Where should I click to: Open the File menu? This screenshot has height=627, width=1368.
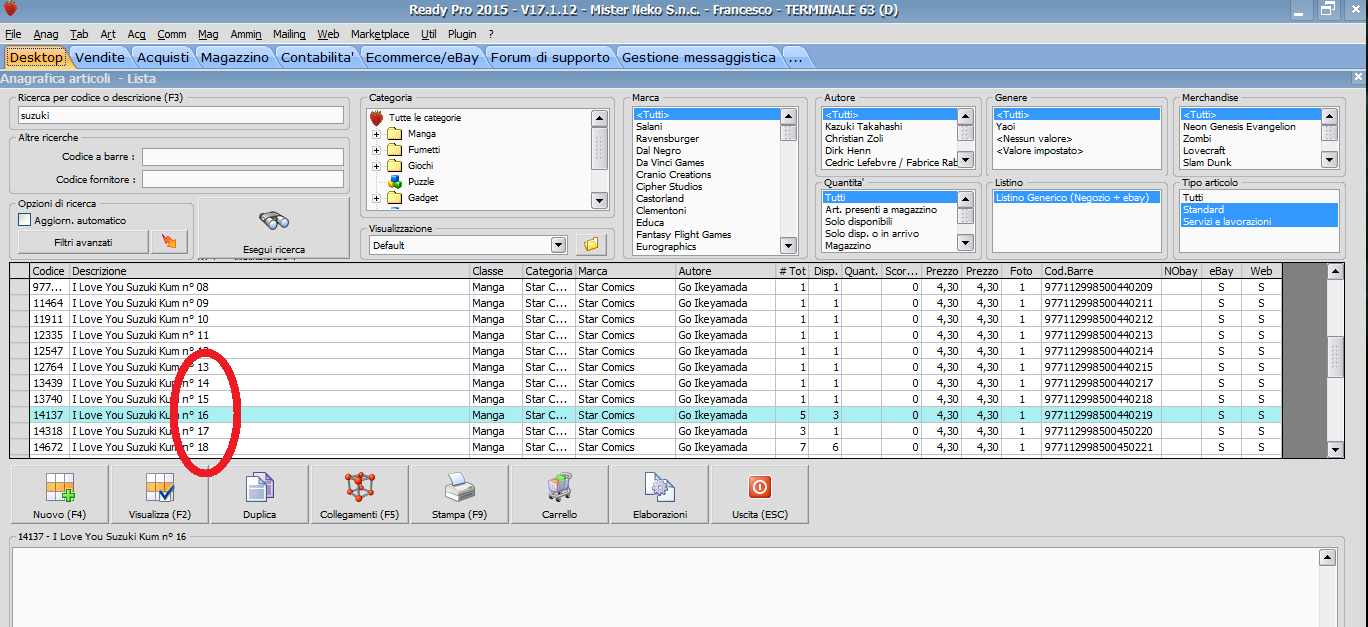13,34
